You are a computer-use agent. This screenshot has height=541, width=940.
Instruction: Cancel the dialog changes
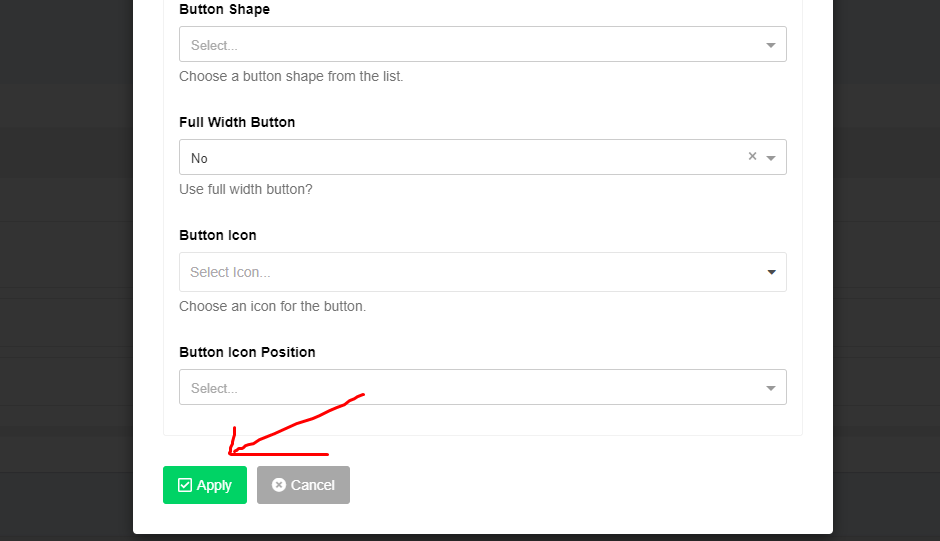[303, 485]
